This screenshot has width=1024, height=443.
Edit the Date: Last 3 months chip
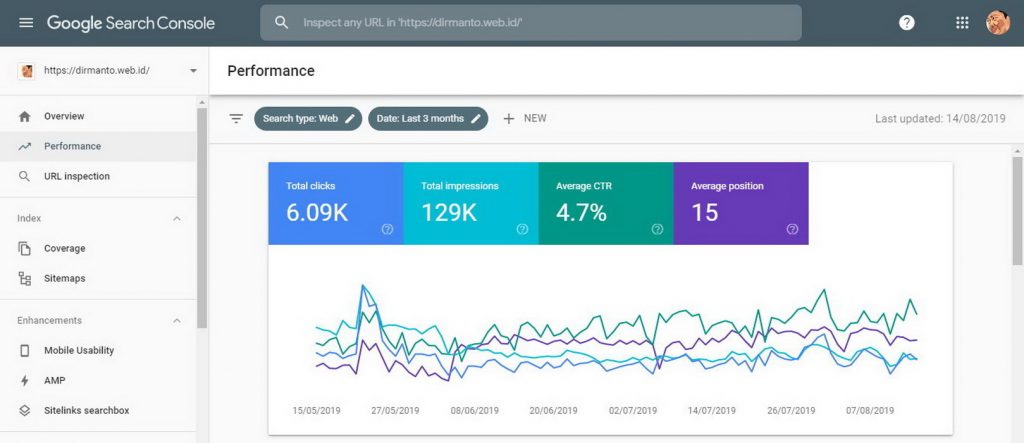coord(428,119)
